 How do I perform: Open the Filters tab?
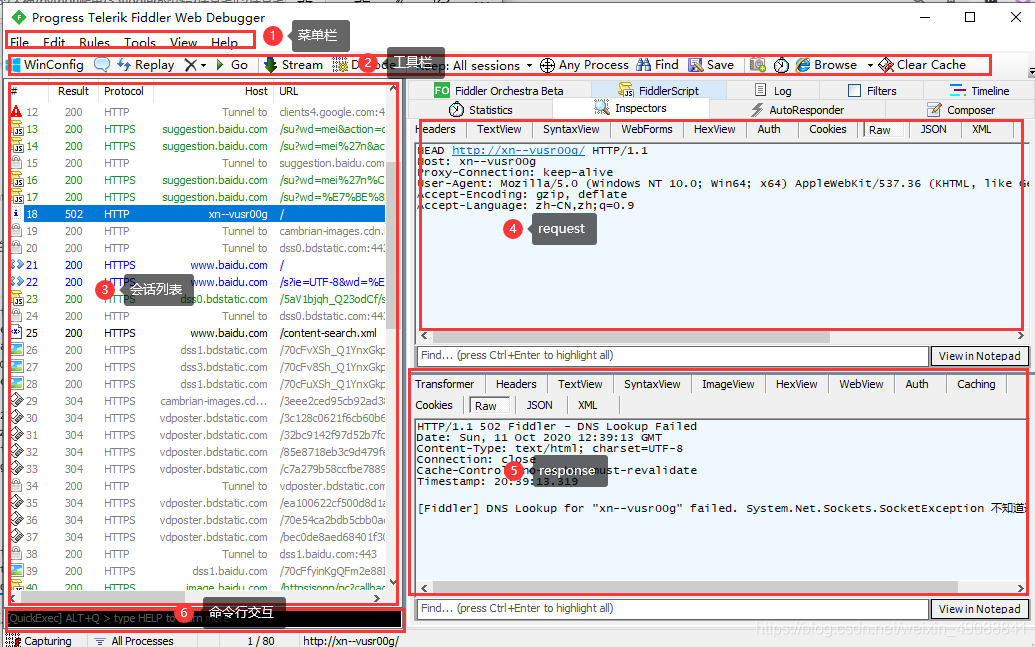(x=872, y=90)
